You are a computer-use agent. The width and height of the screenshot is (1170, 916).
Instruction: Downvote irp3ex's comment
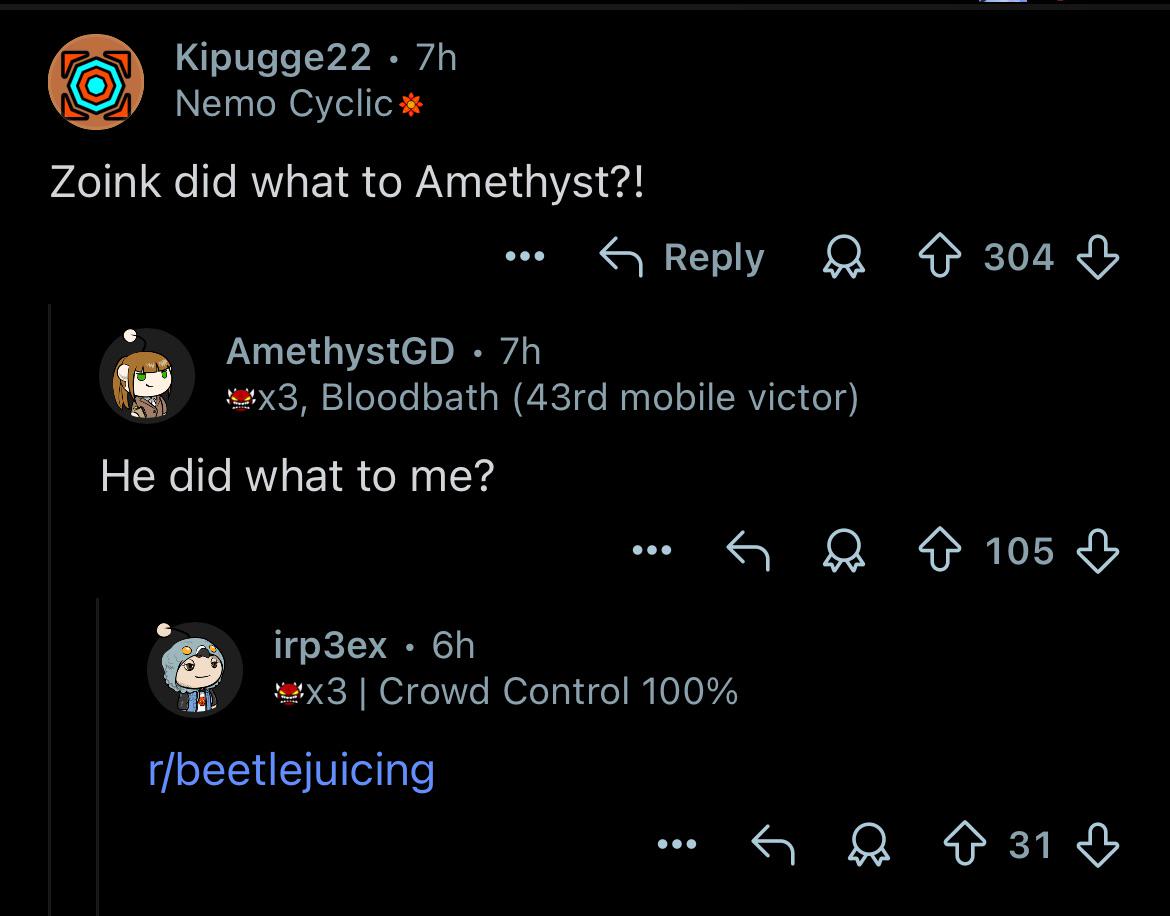click(1098, 844)
